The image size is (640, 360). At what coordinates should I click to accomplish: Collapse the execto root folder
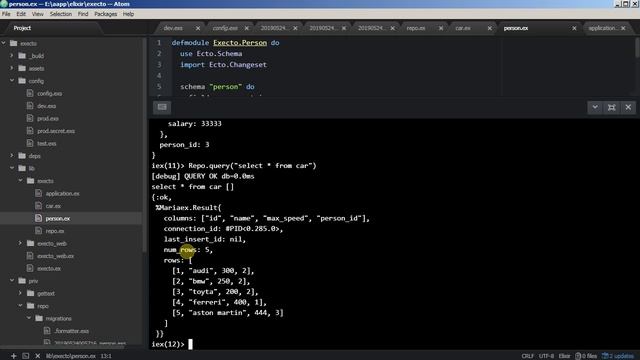click(4, 43)
